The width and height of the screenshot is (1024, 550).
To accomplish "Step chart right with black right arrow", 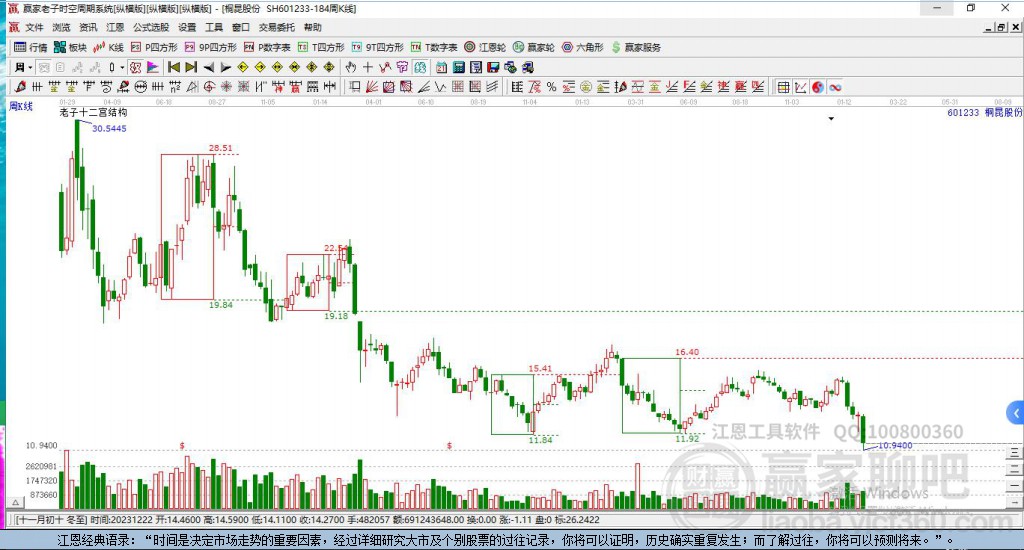I will (x=225, y=67).
